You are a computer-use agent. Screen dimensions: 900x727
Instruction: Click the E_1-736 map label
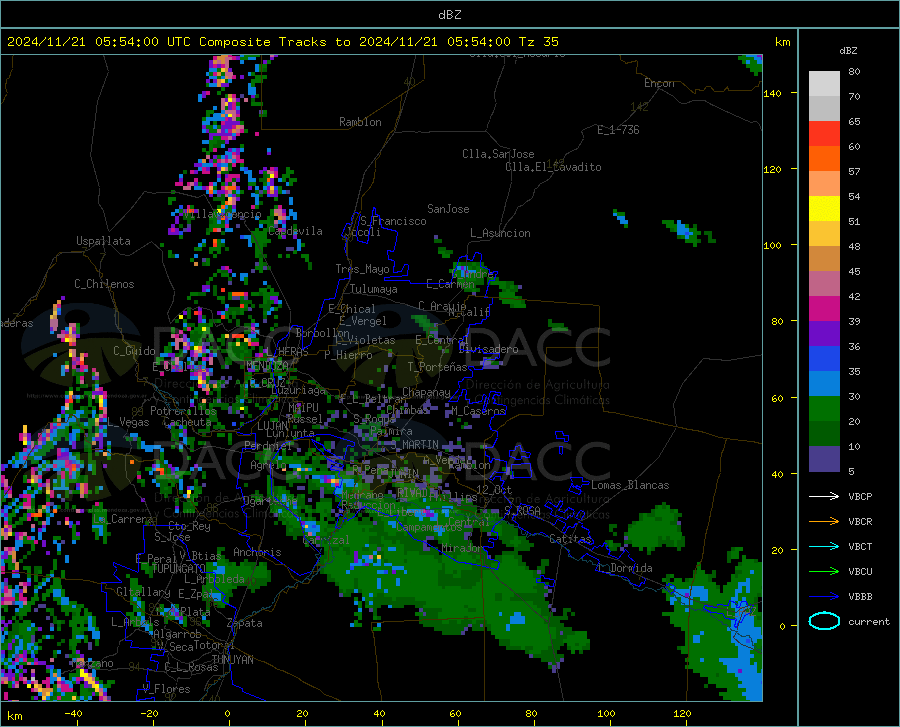(x=618, y=130)
